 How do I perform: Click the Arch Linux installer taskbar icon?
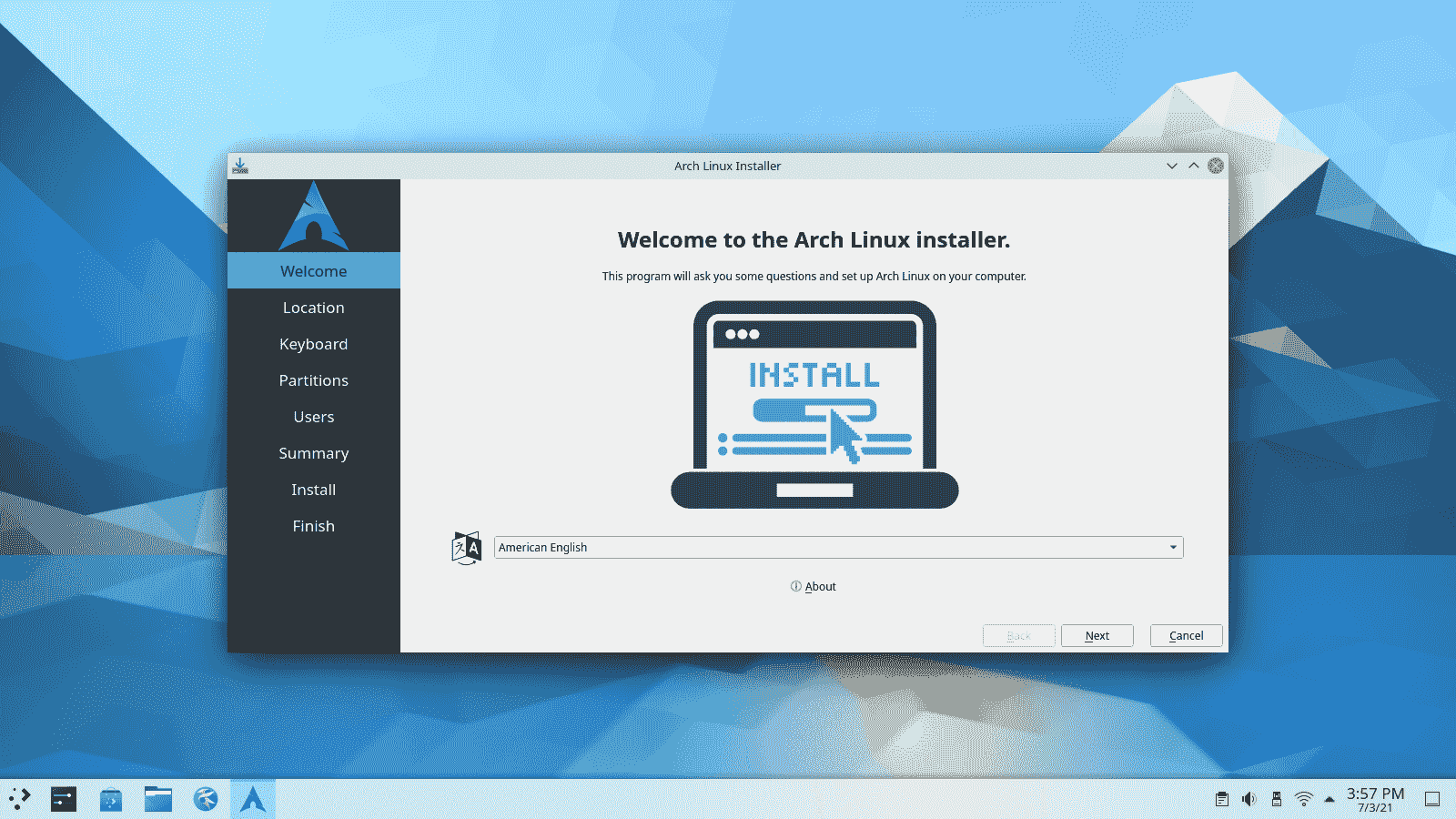click(x=252, y=798)
